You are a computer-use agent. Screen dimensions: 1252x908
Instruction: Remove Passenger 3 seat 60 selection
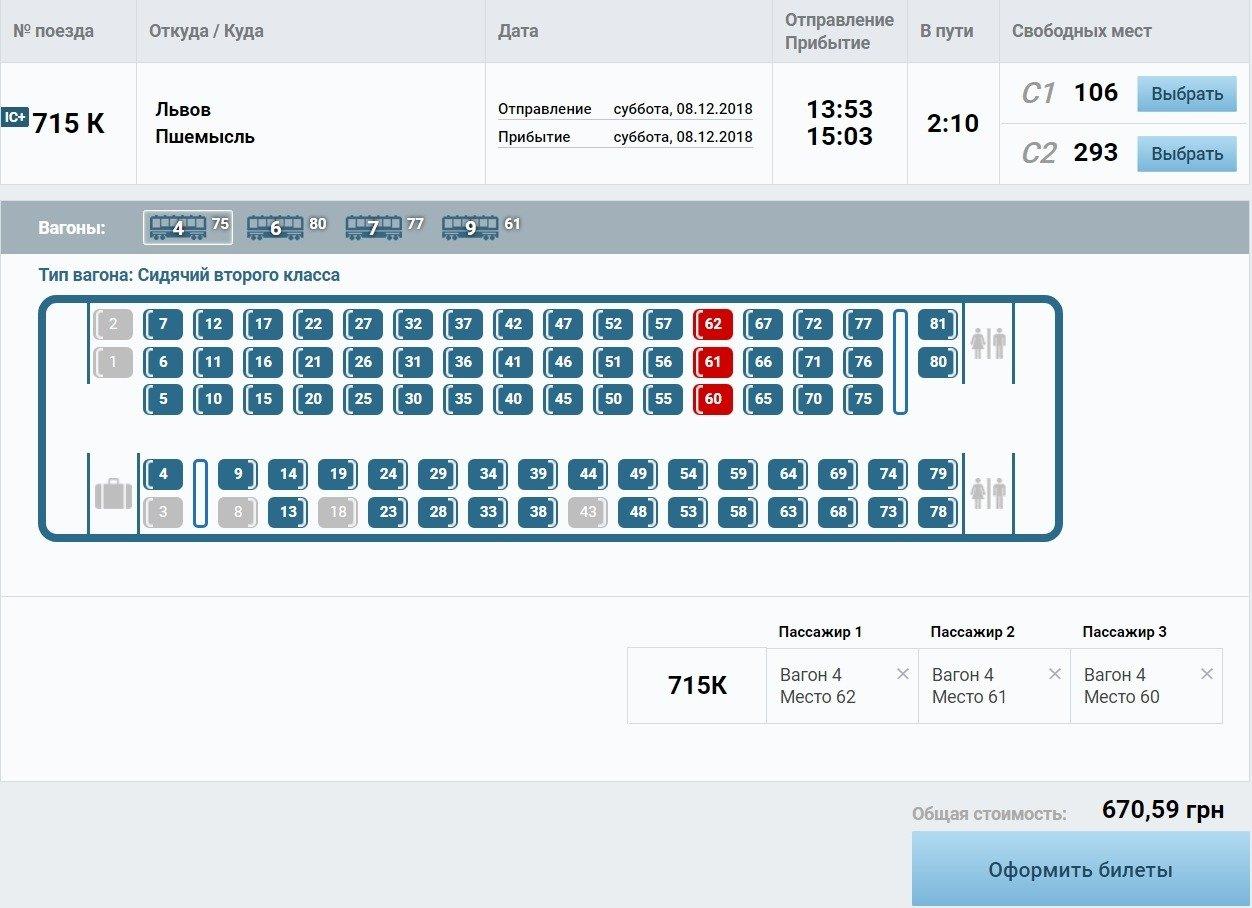point(1207,674)
